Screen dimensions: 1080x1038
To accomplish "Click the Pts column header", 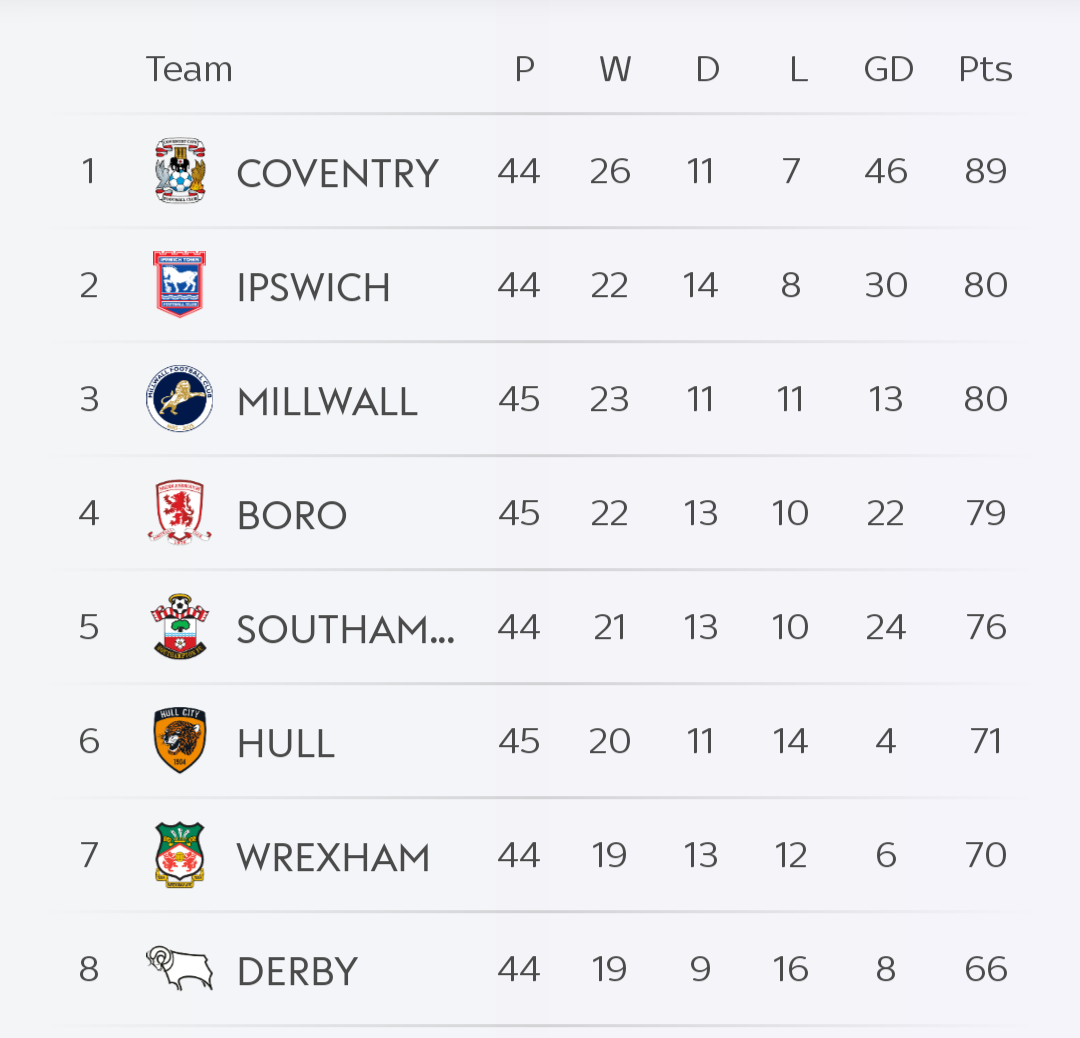I will coord(985,69).
